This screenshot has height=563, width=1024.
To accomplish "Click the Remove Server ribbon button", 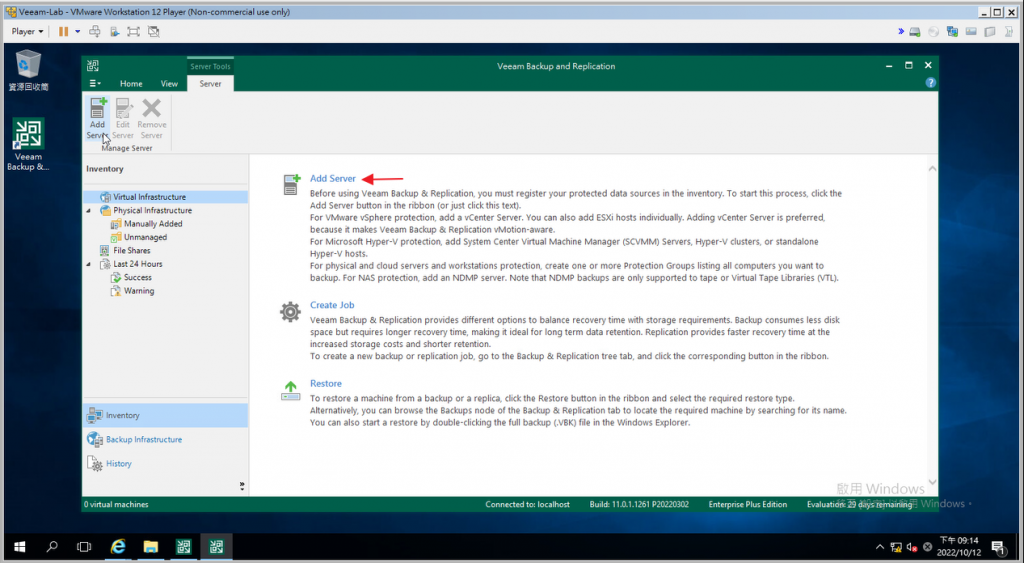I will (152, 118).
